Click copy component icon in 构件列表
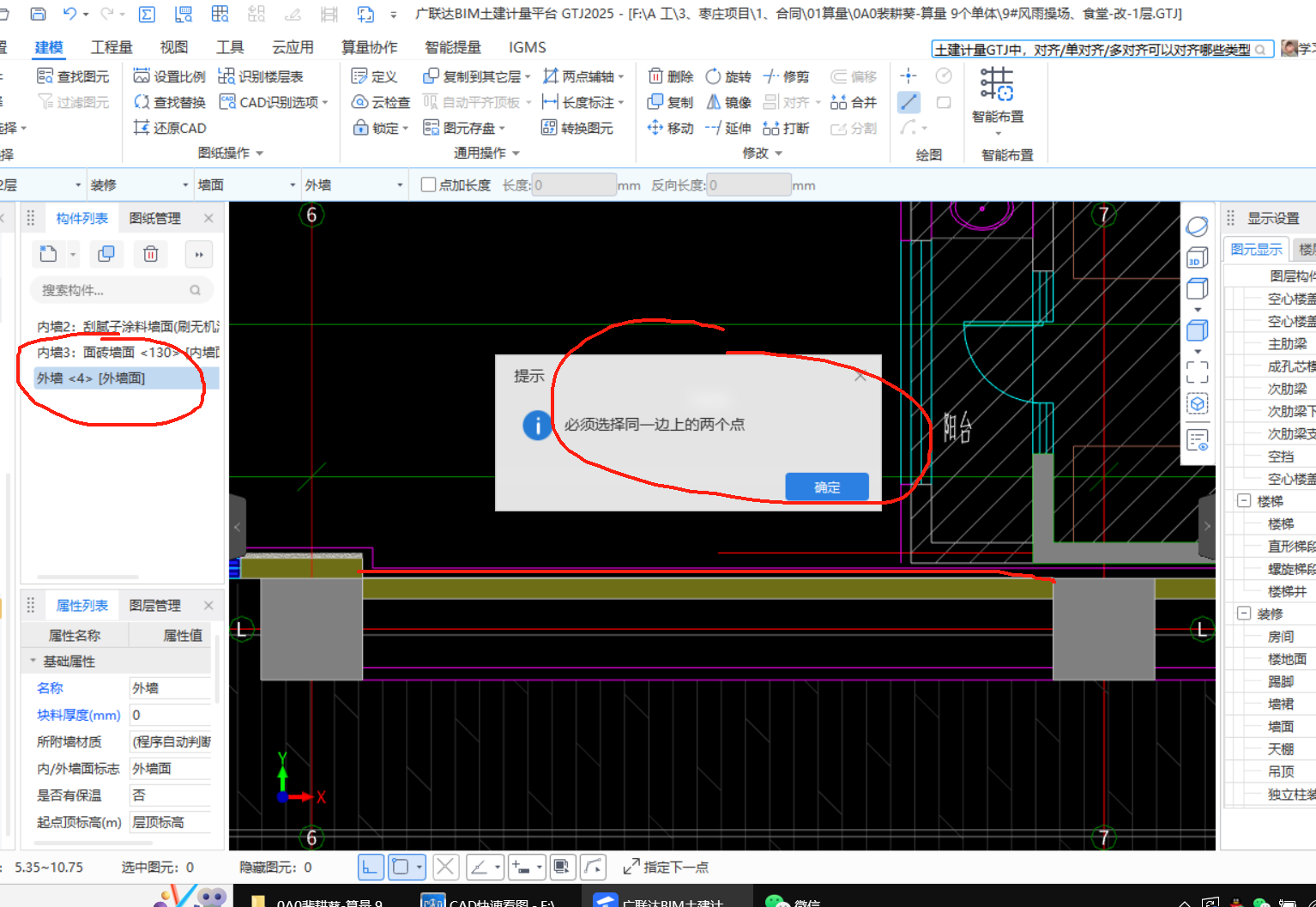 coord(106,254)
